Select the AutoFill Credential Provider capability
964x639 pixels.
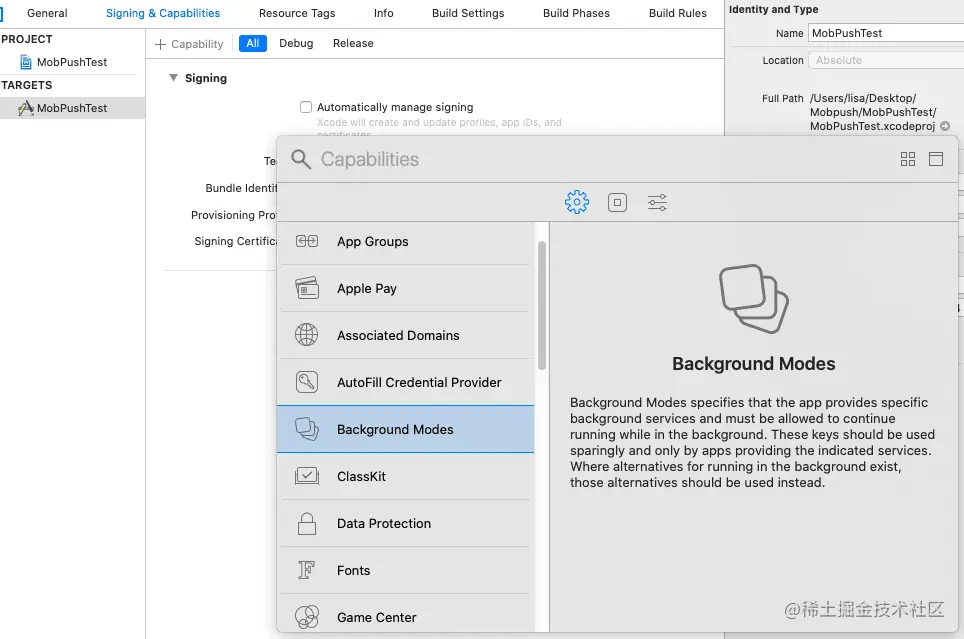(406, 382)
